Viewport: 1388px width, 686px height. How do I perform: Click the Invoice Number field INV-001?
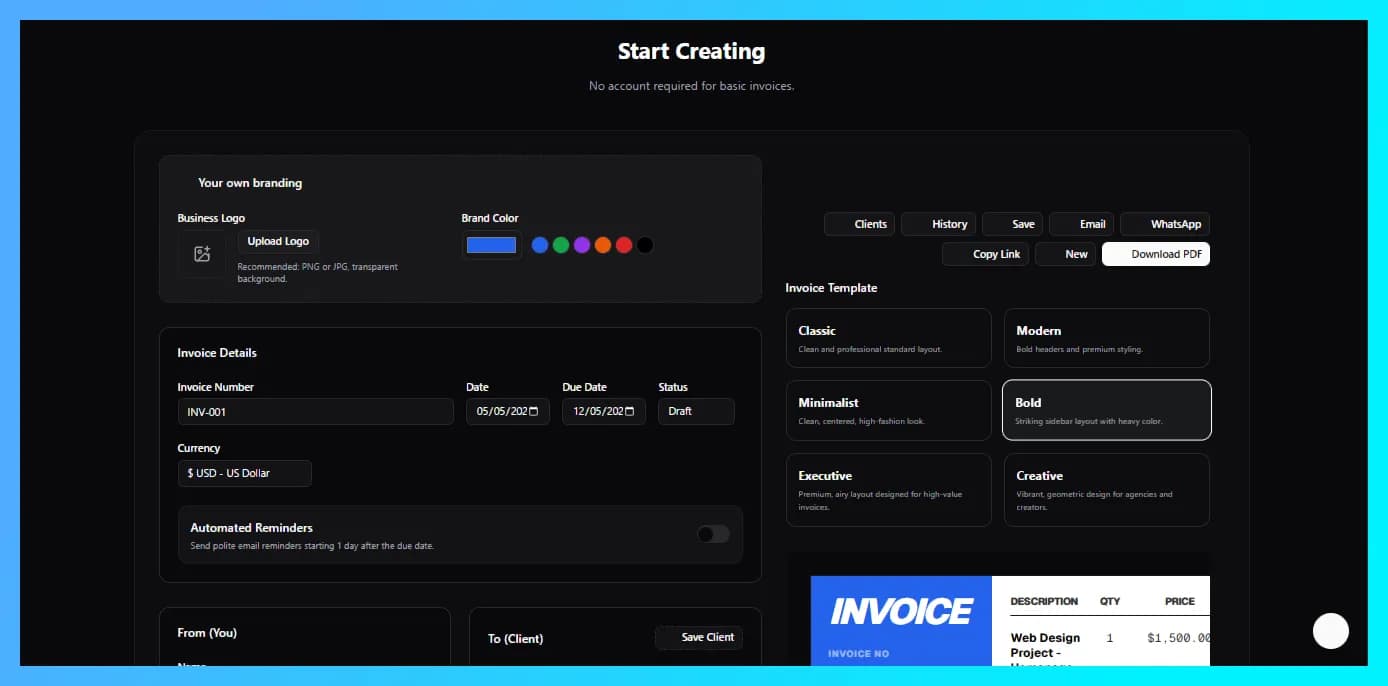[316, 411]
